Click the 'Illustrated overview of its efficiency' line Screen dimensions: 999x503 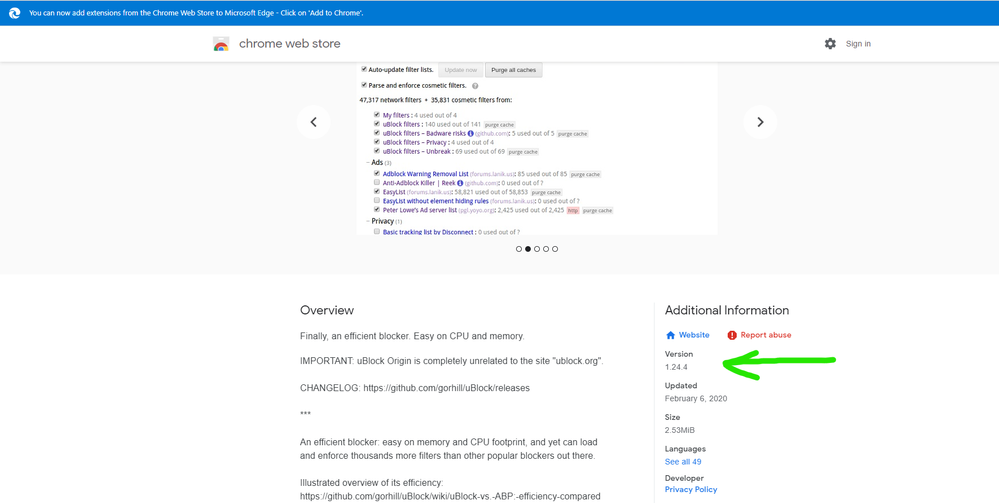(371, 483)
